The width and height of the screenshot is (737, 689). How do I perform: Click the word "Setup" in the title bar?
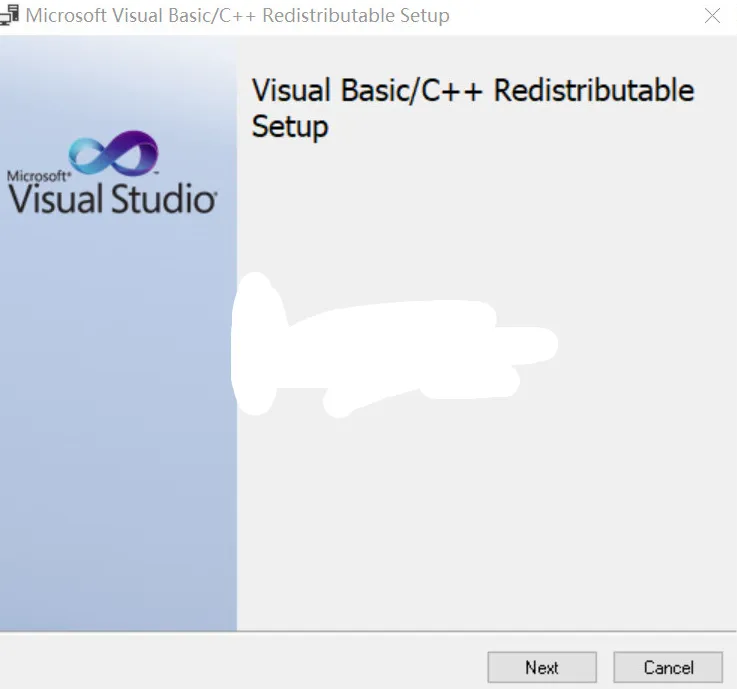(x=424, y=16)
